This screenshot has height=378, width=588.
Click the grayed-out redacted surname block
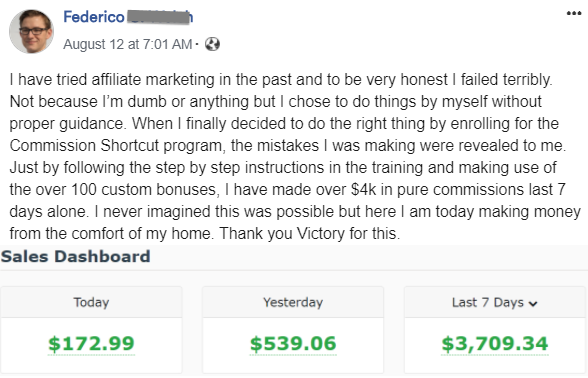[158, 17]
